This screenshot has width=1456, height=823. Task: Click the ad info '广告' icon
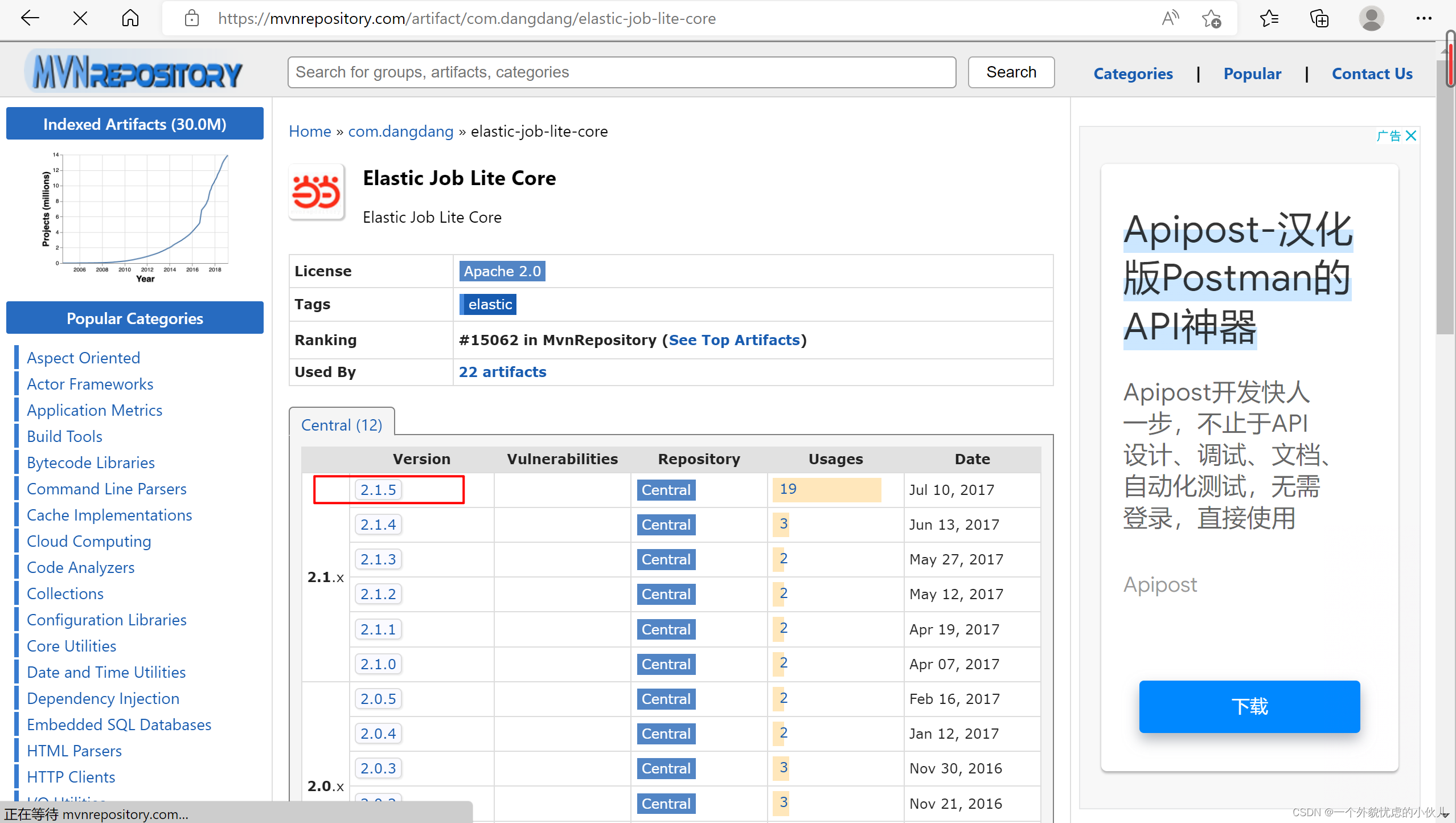point(1389,136)
